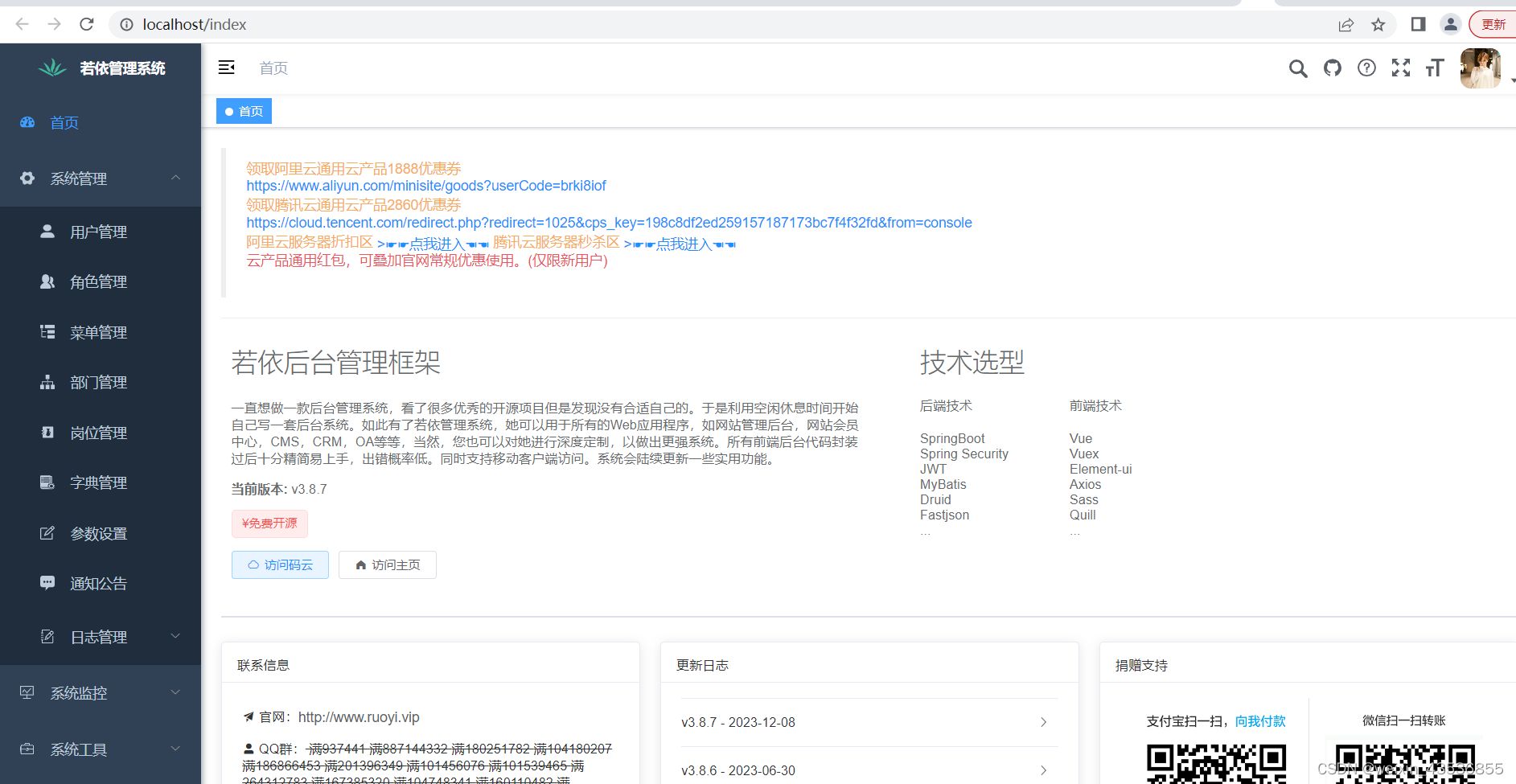Click the user icon beside 用户管理
Viewport: 1516px width, 784px height.
[x=47, y=231]
